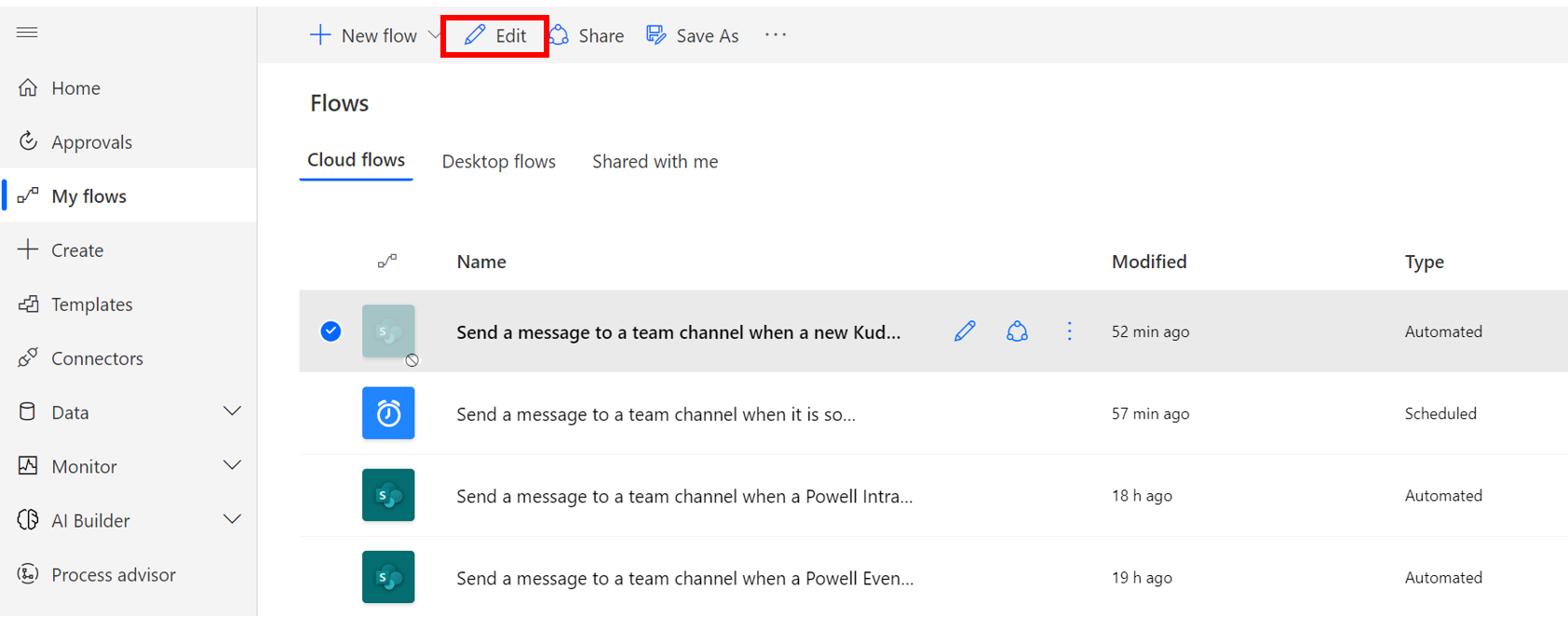1568x618 pixels.
Task: Click the Share icon in the top toolbar
Action: click(x=559, y=35)
